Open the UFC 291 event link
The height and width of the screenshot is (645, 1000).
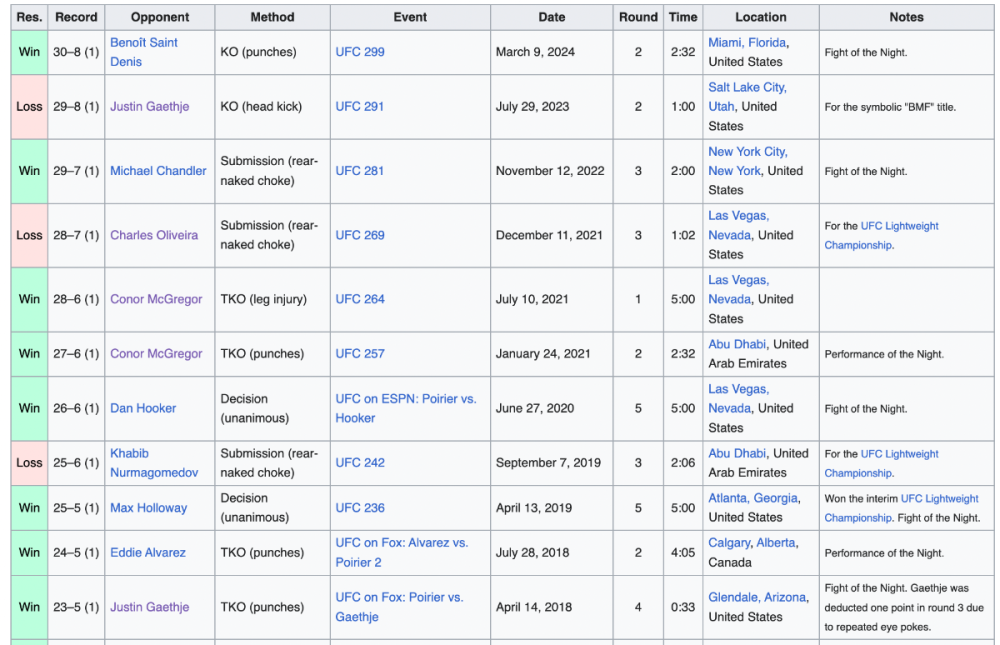[x=360, y=107]
